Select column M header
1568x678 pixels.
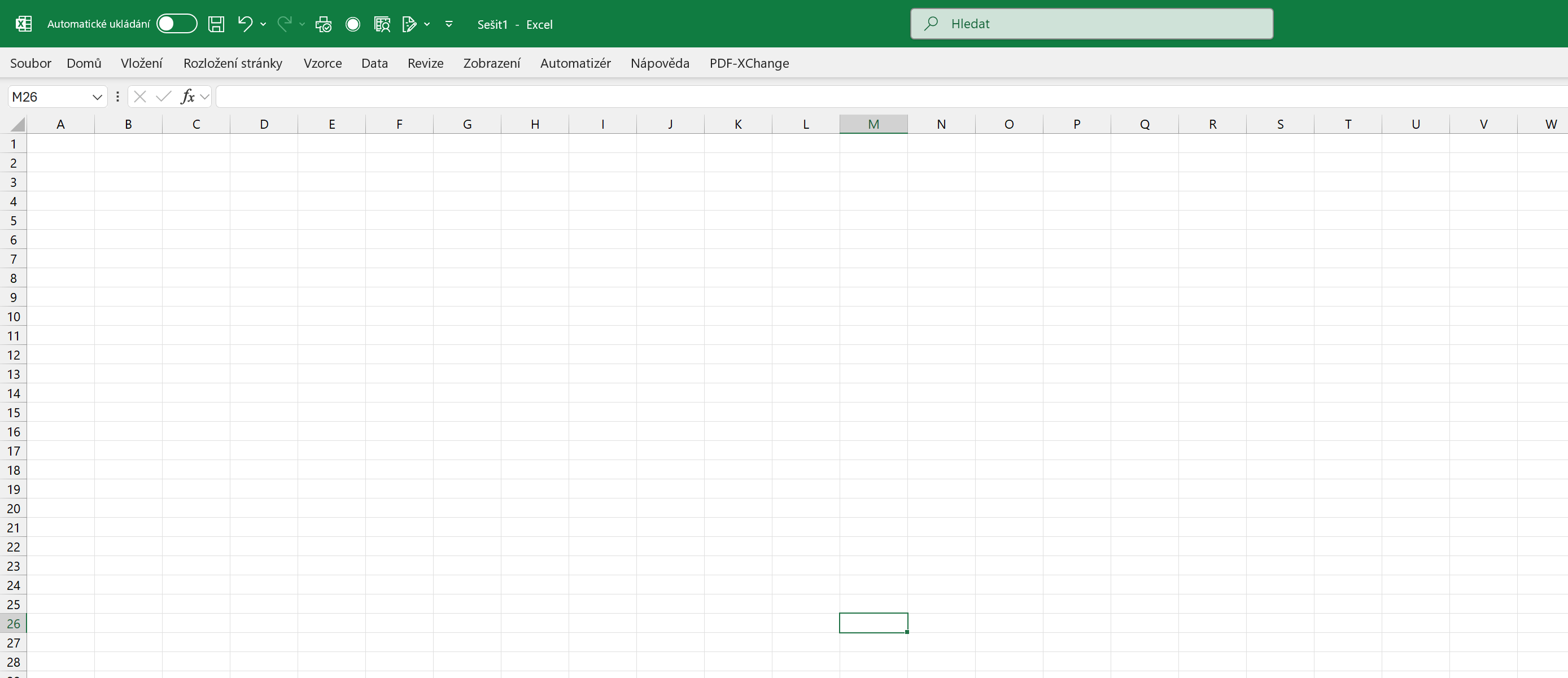click(x=873, y=124)
